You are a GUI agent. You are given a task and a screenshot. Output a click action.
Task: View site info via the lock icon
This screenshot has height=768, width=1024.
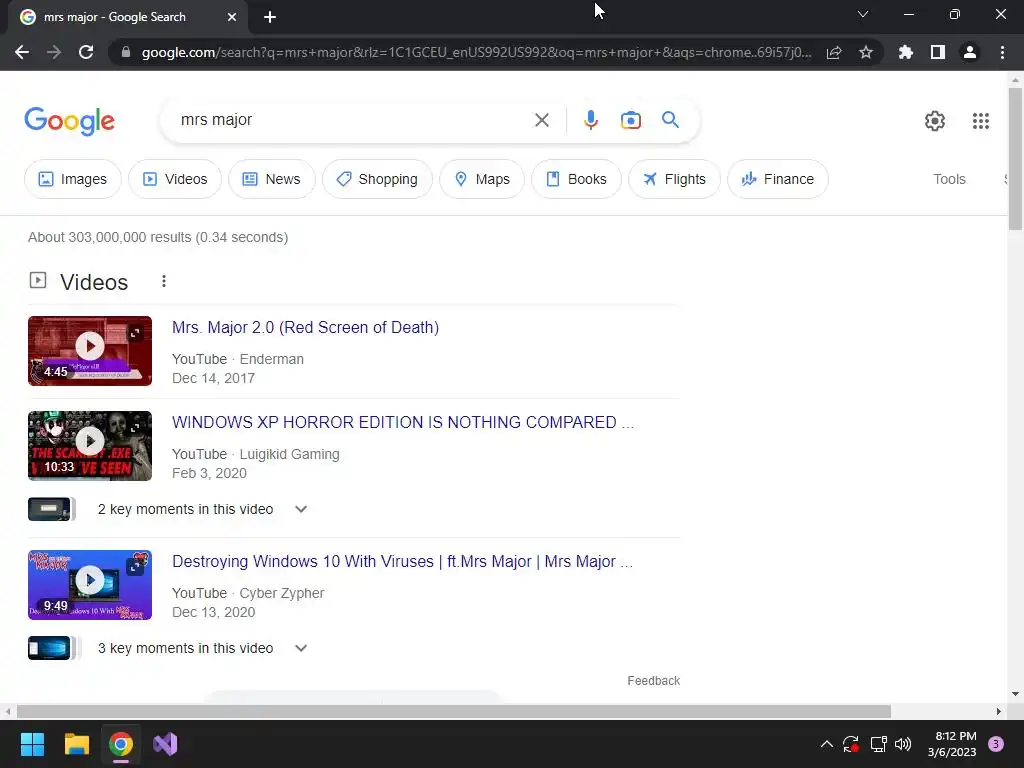pyautogui.click(x=126, y=52)
